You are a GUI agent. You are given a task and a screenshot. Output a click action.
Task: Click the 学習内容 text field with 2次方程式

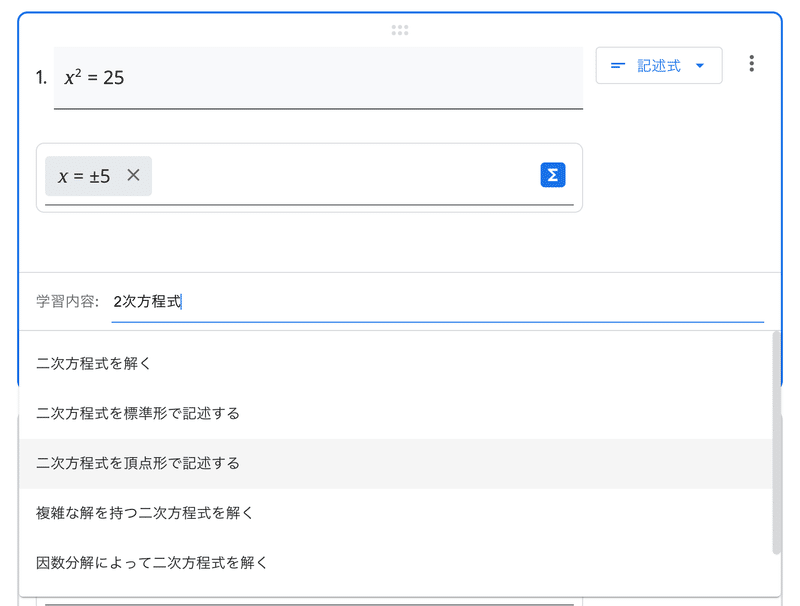(x=437, y=302)
